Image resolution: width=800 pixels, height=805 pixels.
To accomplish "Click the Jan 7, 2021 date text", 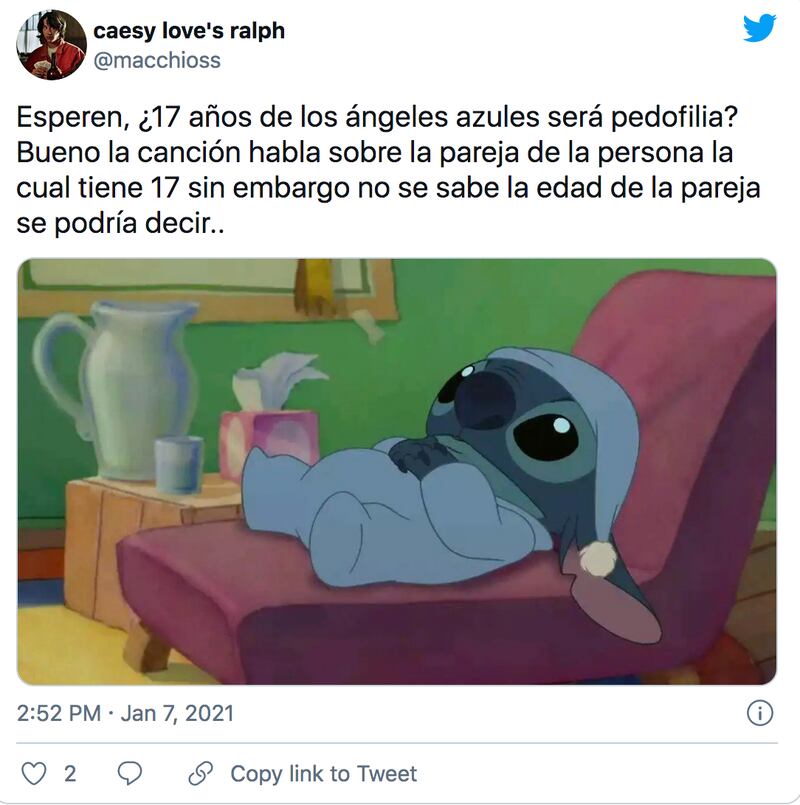I will point(177,713).
